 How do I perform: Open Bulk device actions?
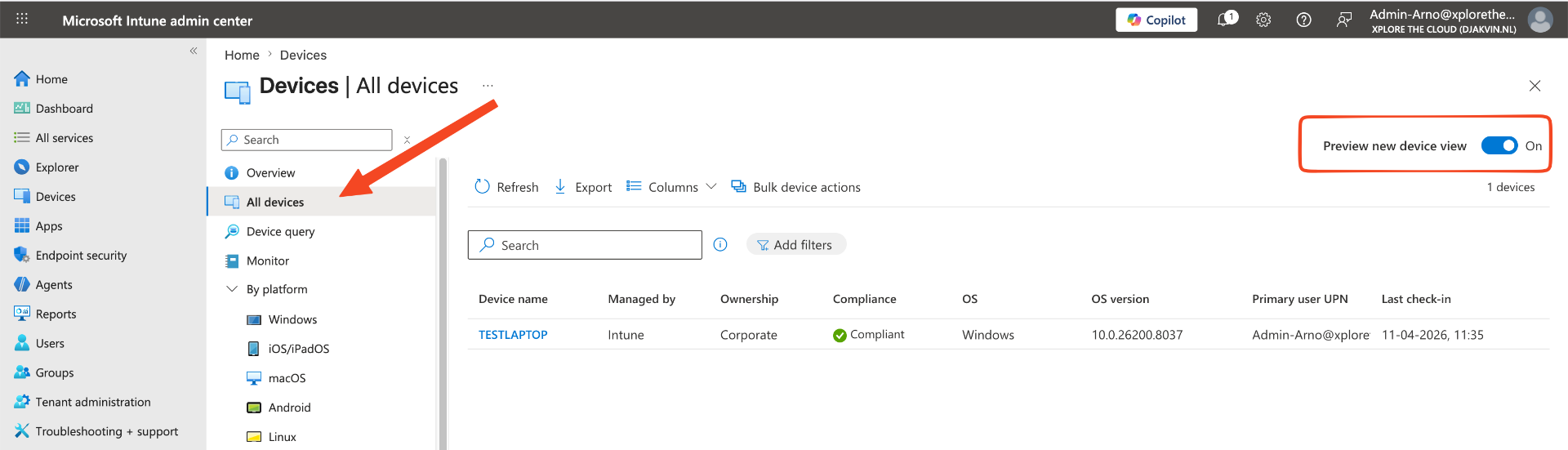coord(795,187)
